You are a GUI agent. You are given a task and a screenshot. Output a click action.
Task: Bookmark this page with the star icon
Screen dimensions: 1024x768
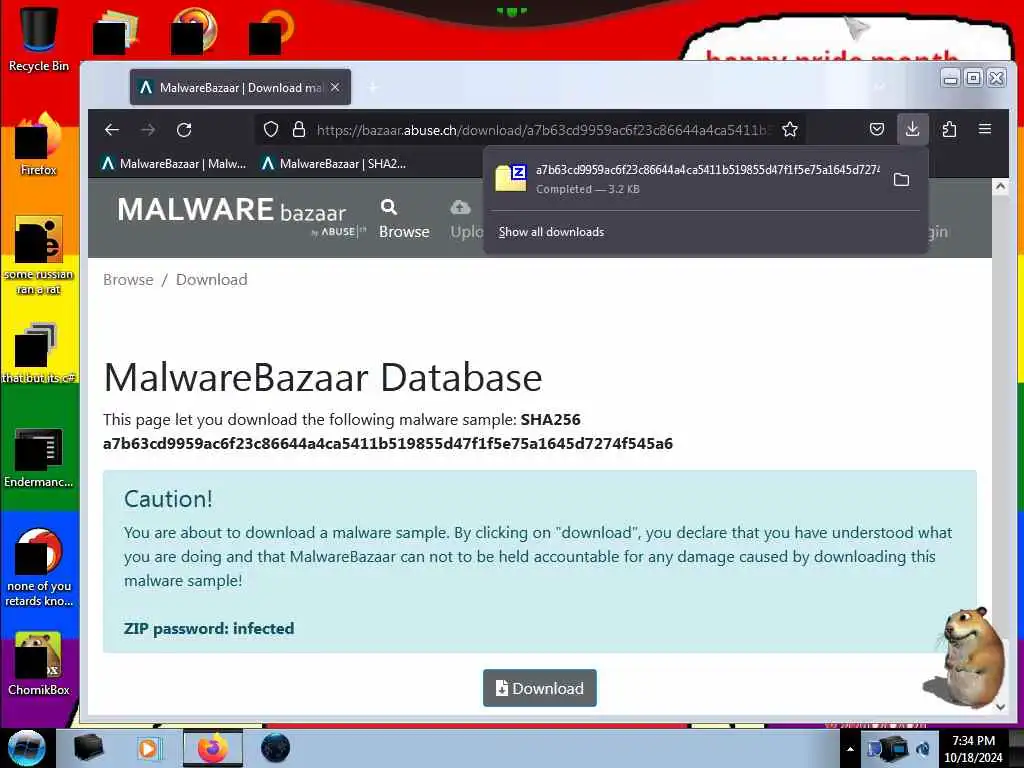(790, 129)
